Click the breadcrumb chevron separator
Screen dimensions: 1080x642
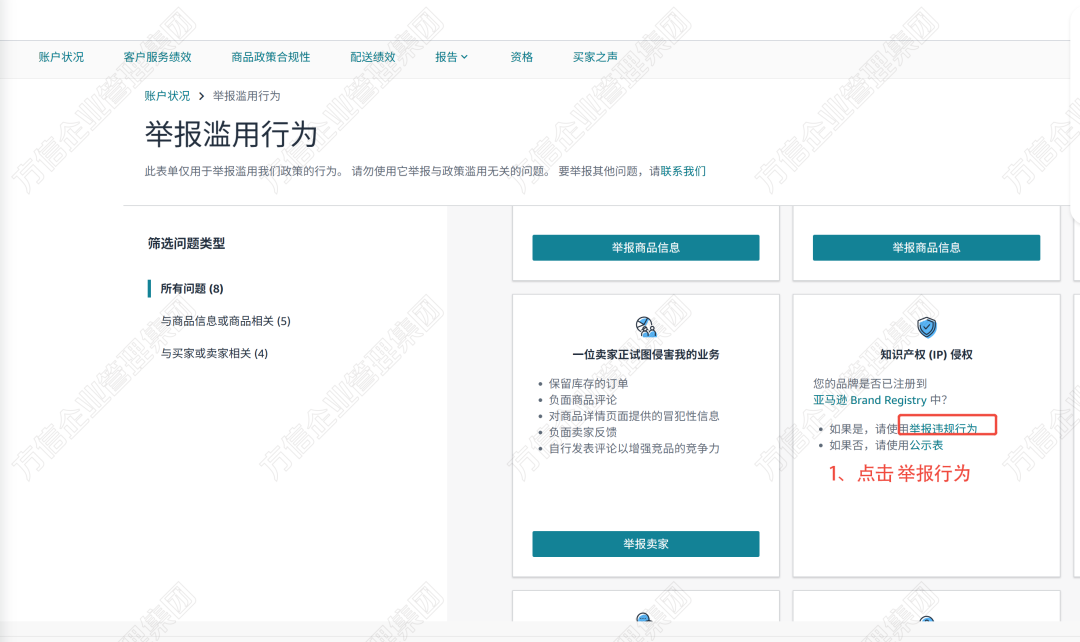[201, 96]
